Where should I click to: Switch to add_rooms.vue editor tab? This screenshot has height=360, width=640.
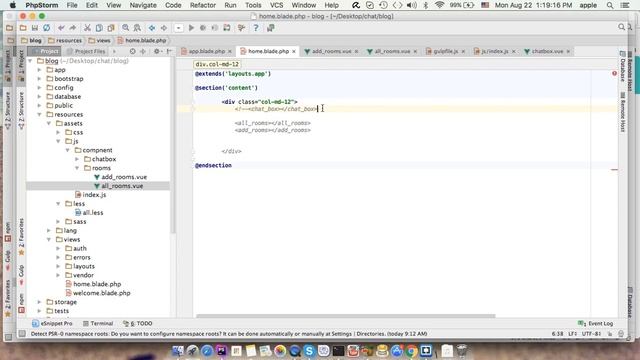click(331, 51)
